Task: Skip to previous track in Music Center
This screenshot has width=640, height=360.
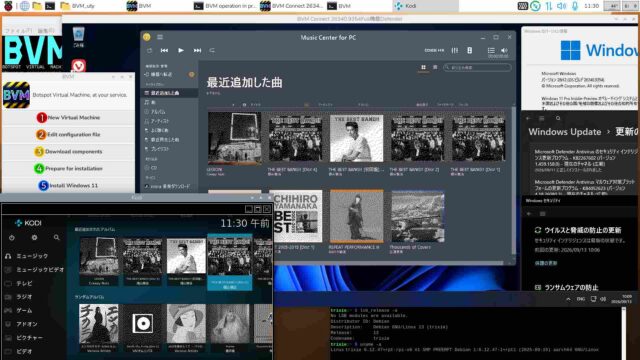Action: [x=164, y=50]
